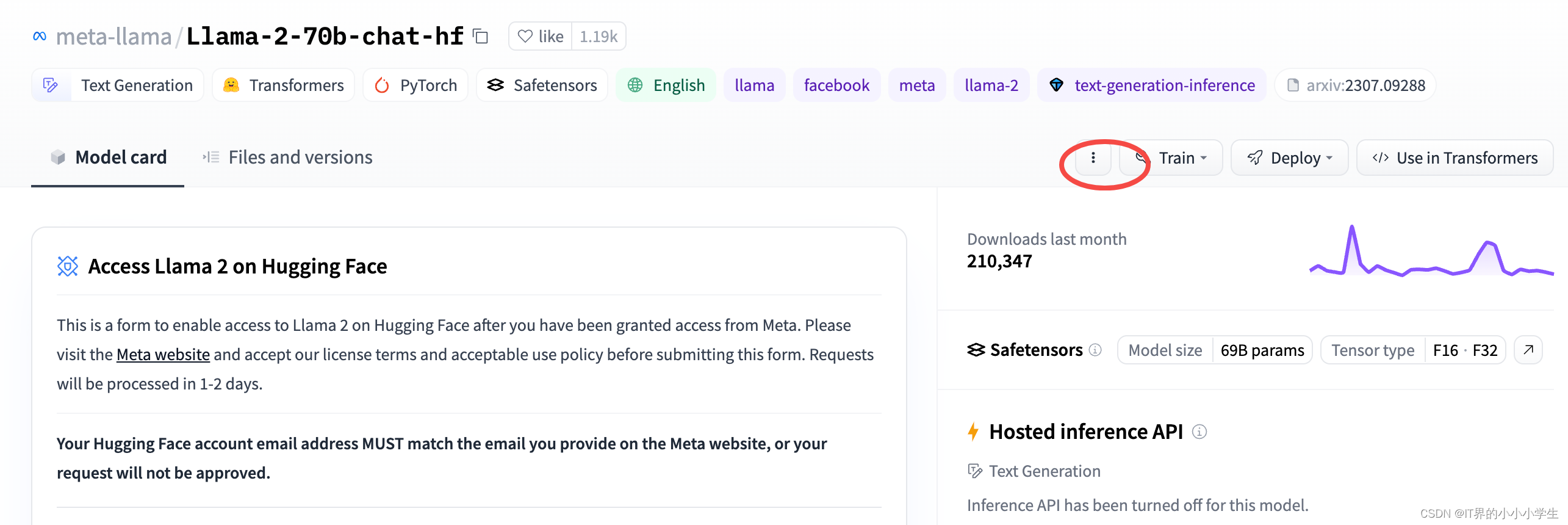Open the three-dot more options menu

[x=1093, y=158]
